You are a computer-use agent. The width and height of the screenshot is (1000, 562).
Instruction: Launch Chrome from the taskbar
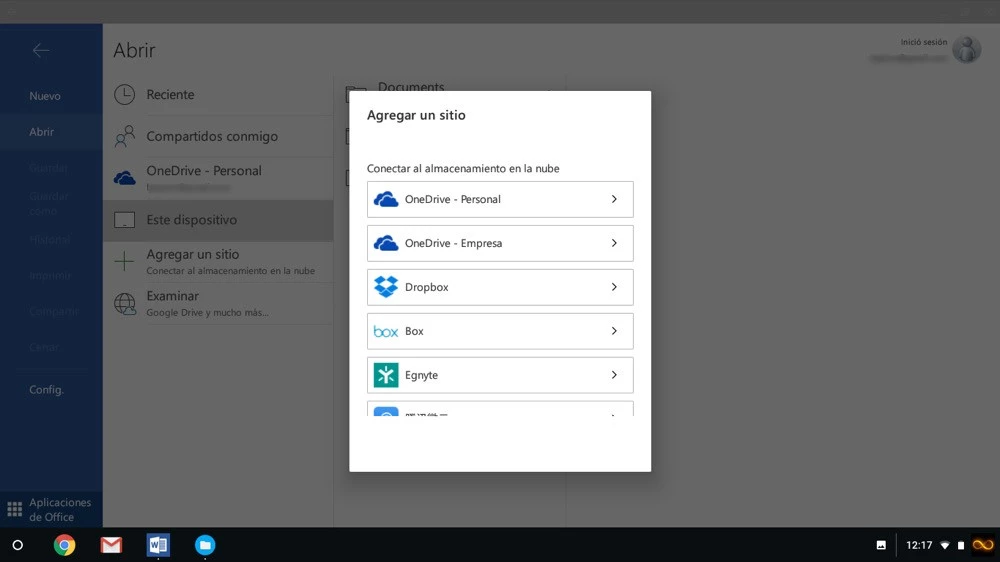click(65, 545)
